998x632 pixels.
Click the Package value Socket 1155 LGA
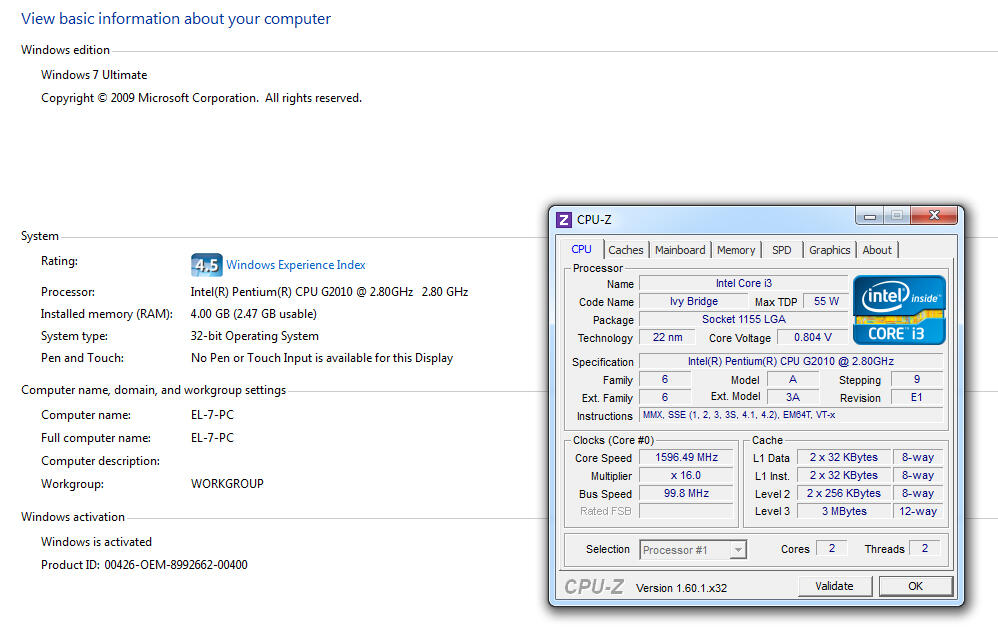coord(743,319)
